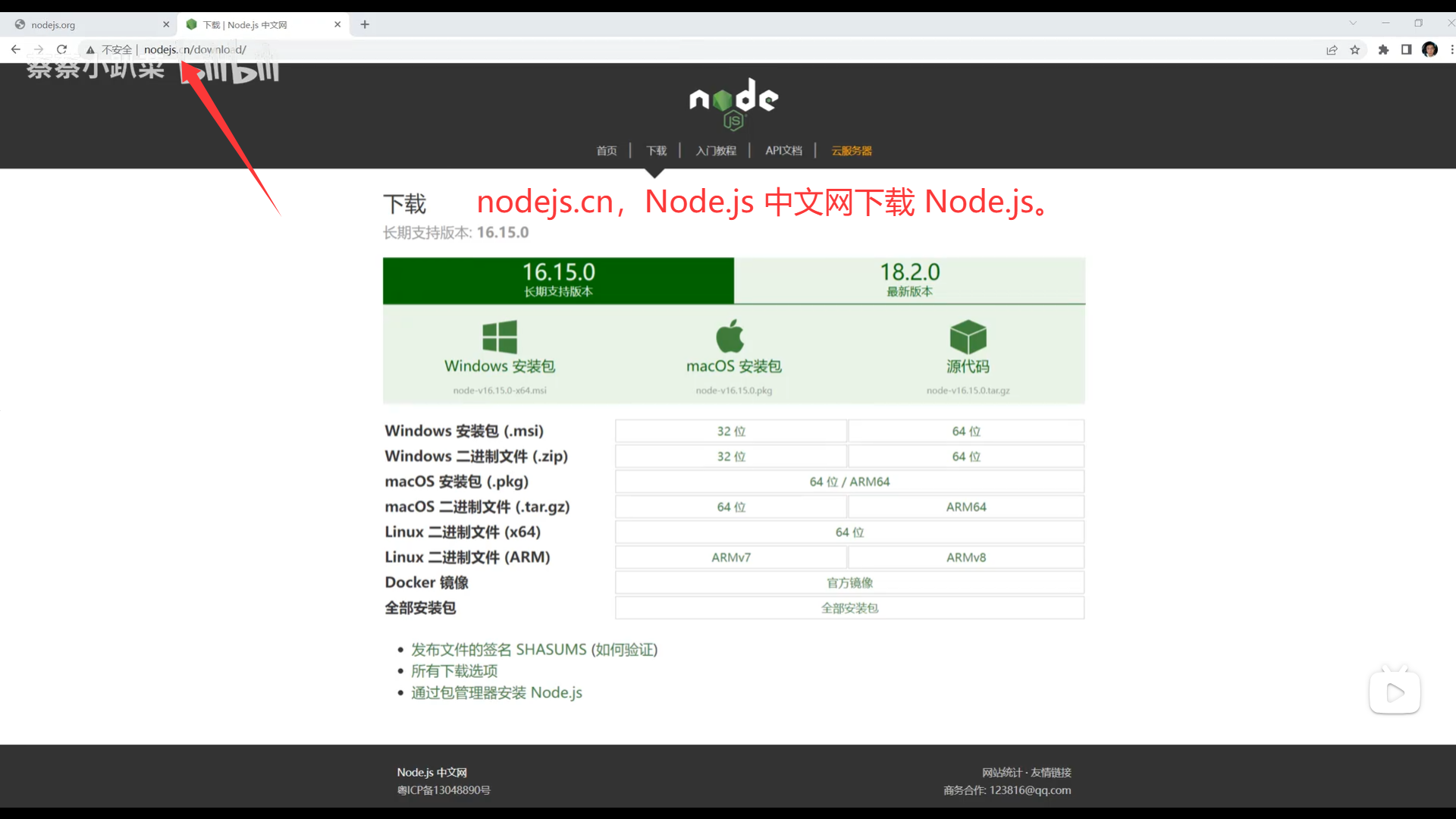Reload the page with refresh icon

pos(62,50)
